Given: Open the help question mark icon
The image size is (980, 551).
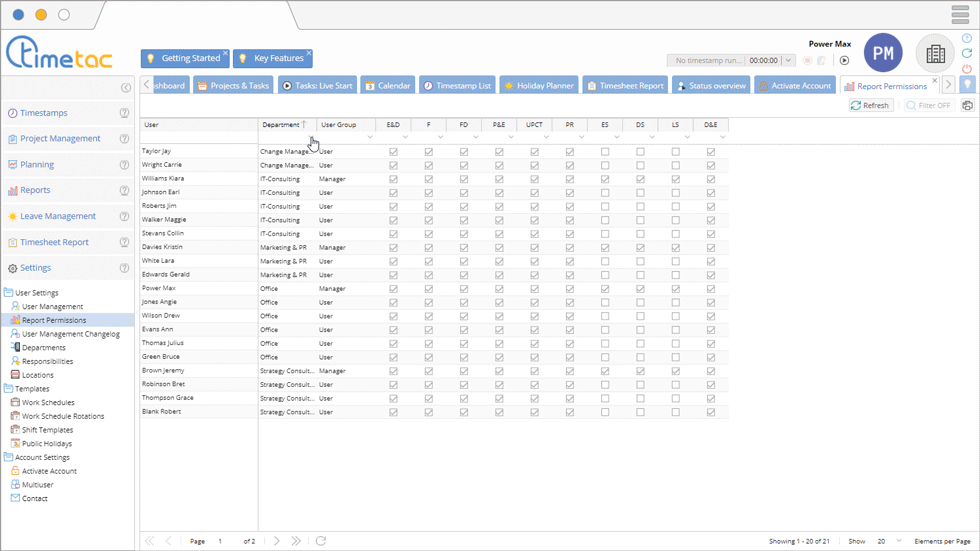Looking at the screenshot, I should coord(967,38).
